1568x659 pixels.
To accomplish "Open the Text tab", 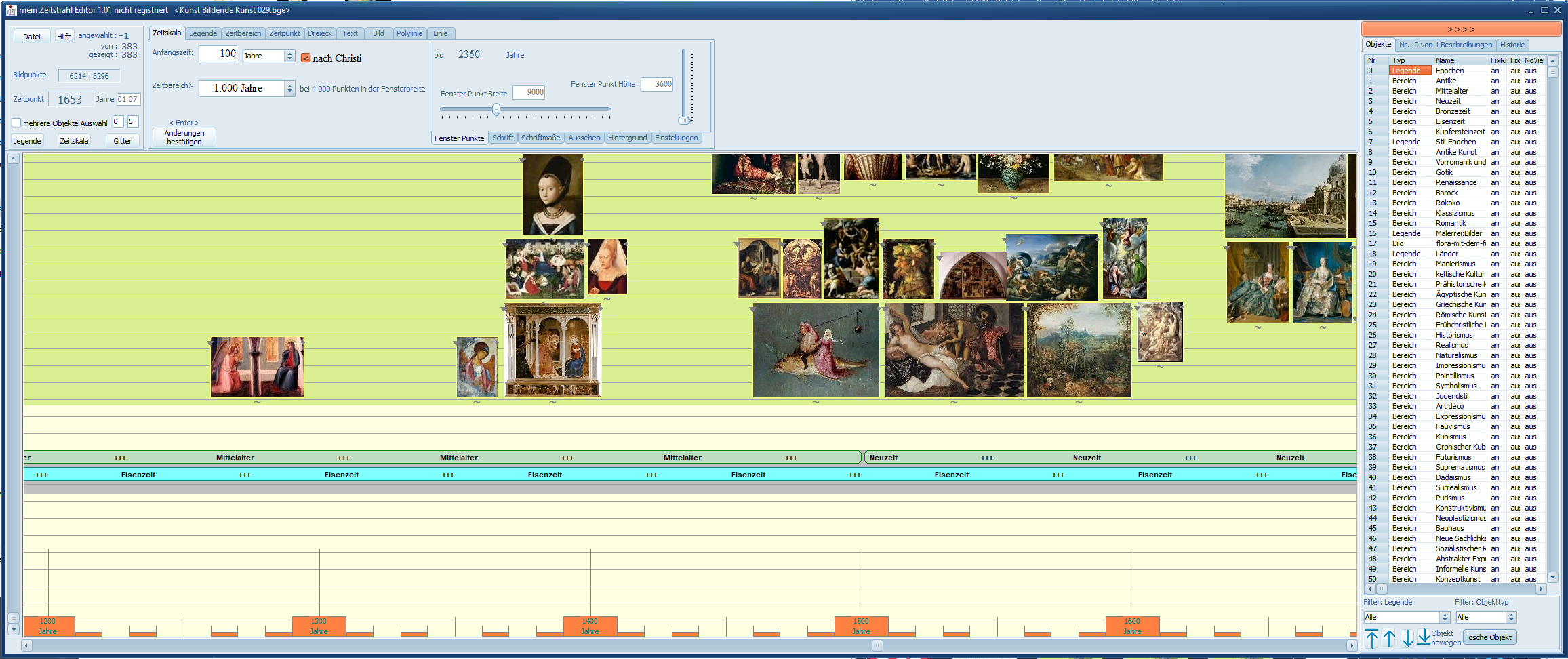I will 350,33.
